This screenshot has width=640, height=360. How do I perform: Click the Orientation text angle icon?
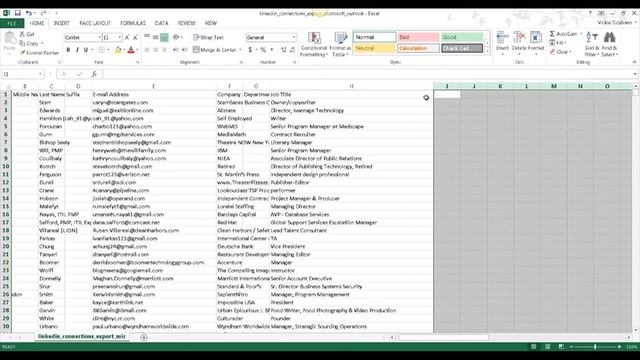[176, 38]
